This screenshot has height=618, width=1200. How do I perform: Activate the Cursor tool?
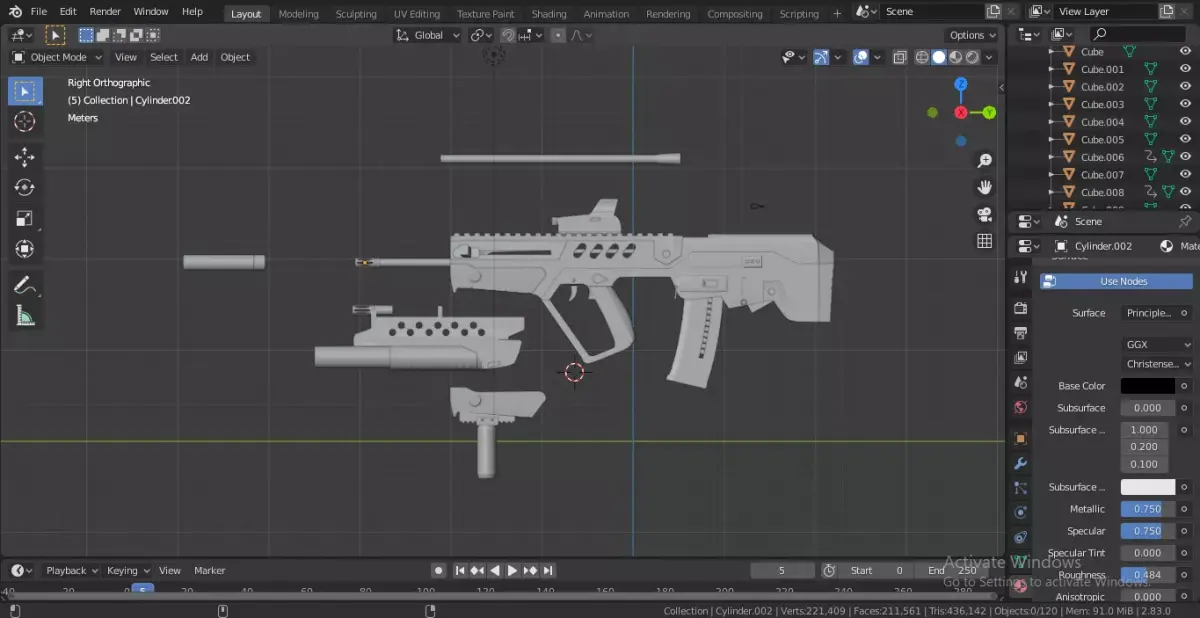pyautogui.click(x=25, y=121)
